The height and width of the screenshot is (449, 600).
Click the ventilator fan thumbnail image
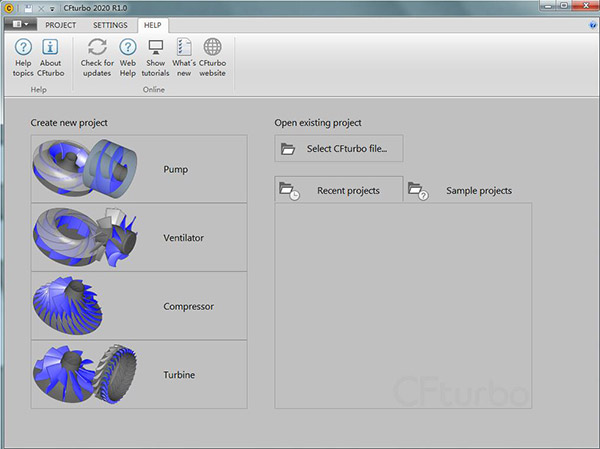pos(85,237)
